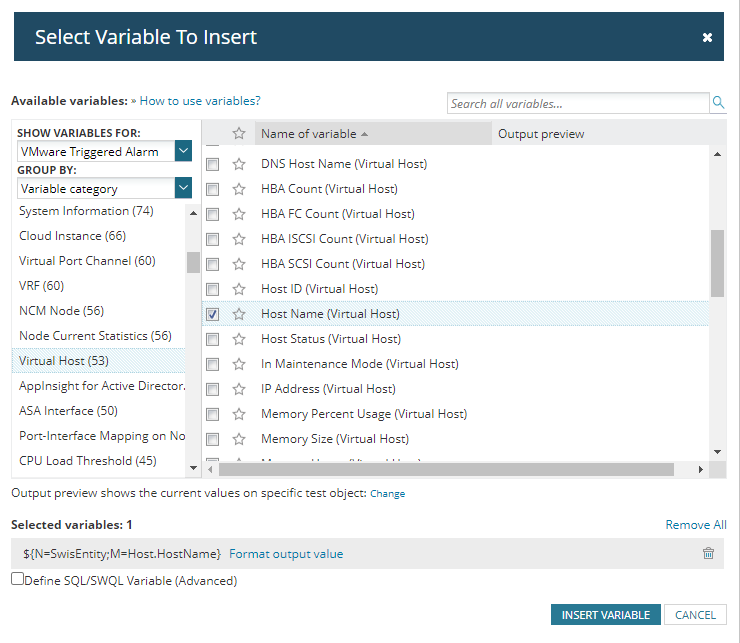Screen dimensions: 740x643
Task: Click the search magnifier icon
Action: pyautogui.click(x=718, y=103)
